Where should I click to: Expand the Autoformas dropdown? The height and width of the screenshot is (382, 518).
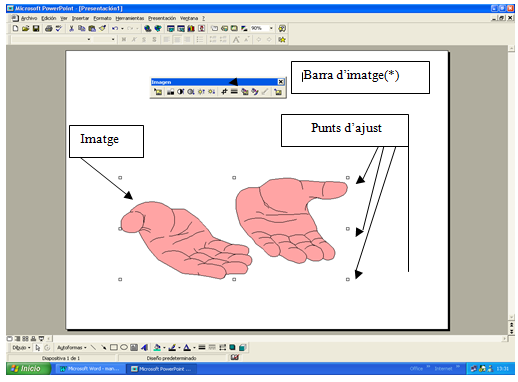[x=72, y=348]
